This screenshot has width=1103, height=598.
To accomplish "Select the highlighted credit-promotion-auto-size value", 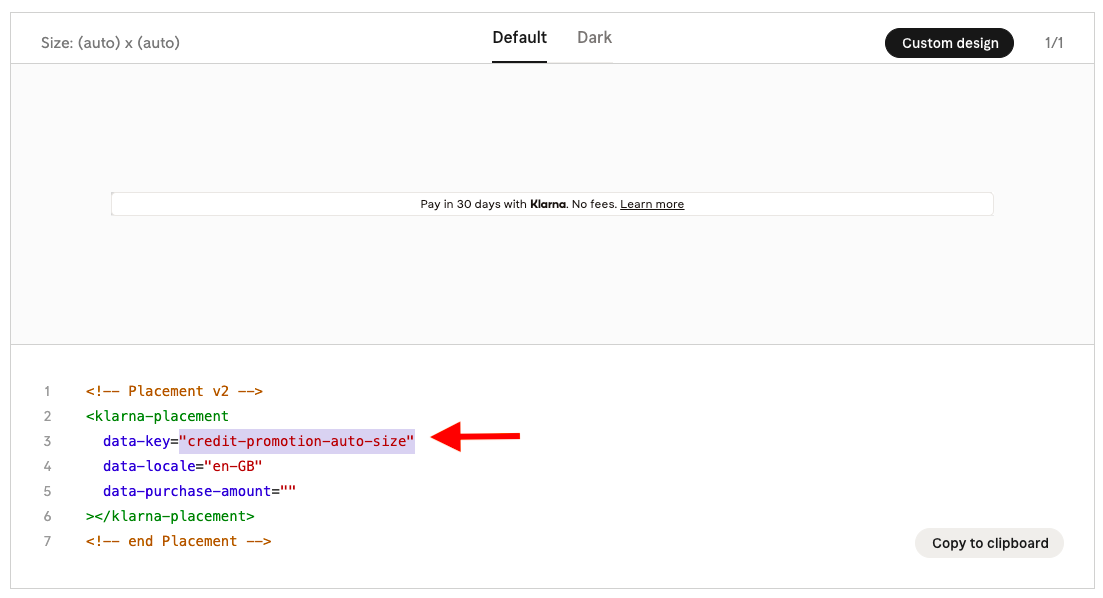I will coord(297,441).
